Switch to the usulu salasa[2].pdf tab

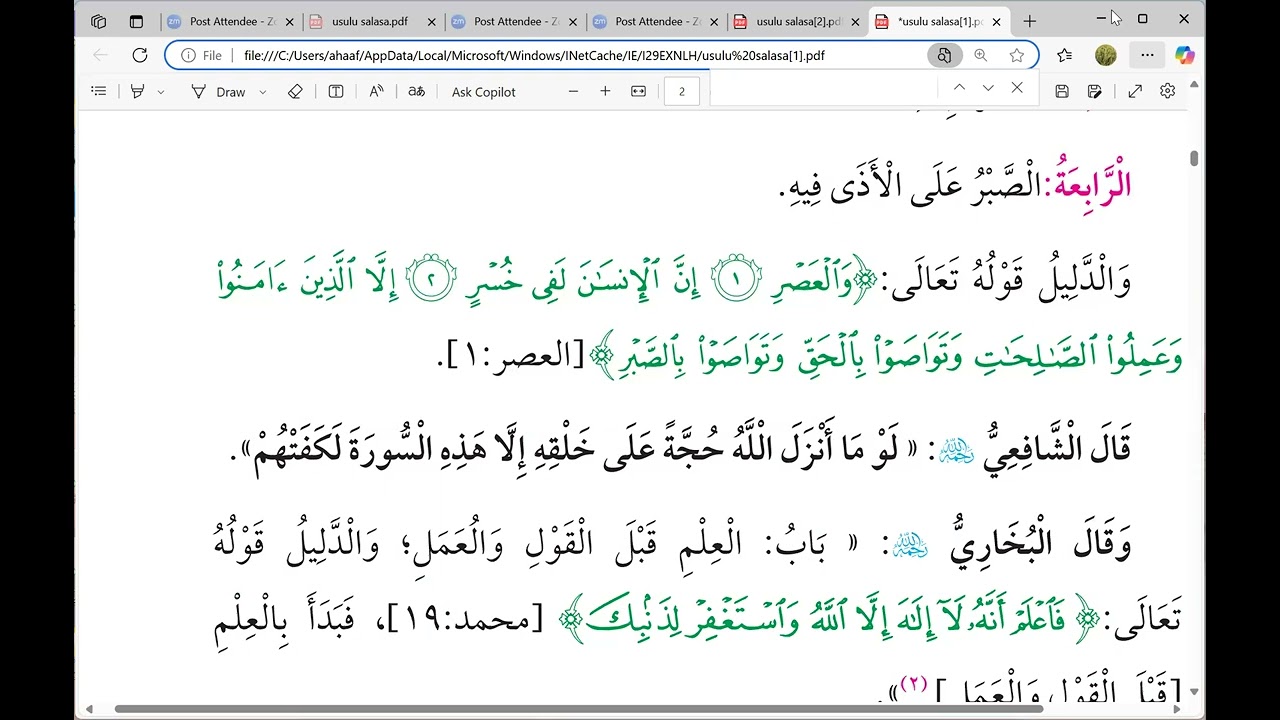pyautogui.click(x=796, y=21)
